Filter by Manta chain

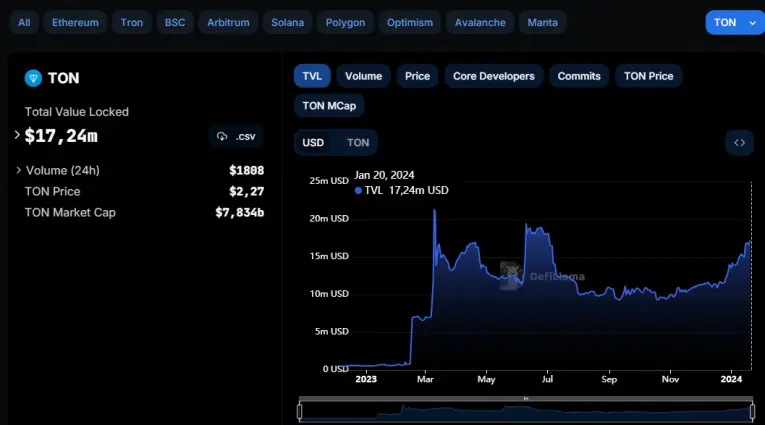(542, 22)
